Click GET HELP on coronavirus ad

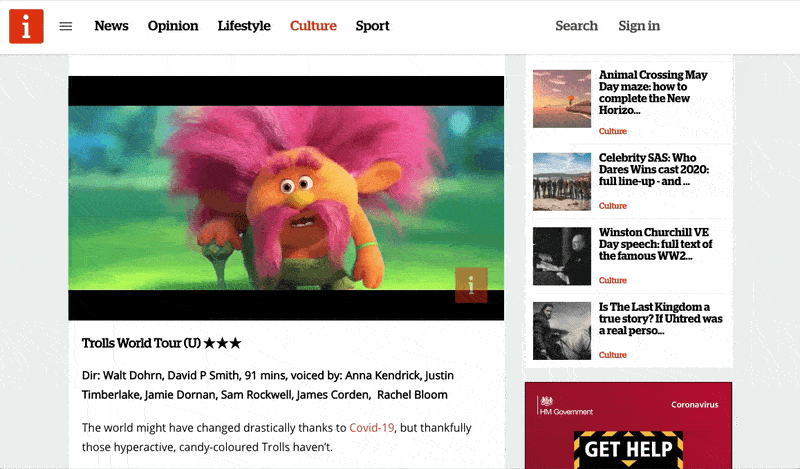(x=629, y=449)
